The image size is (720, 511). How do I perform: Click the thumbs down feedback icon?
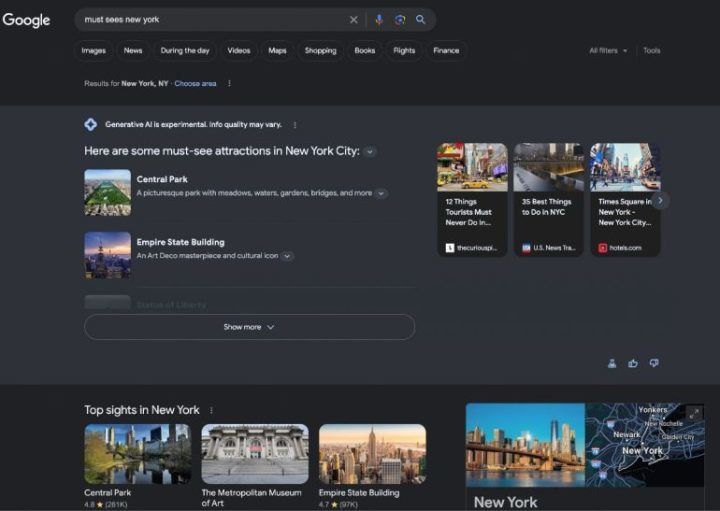point(654,363)
